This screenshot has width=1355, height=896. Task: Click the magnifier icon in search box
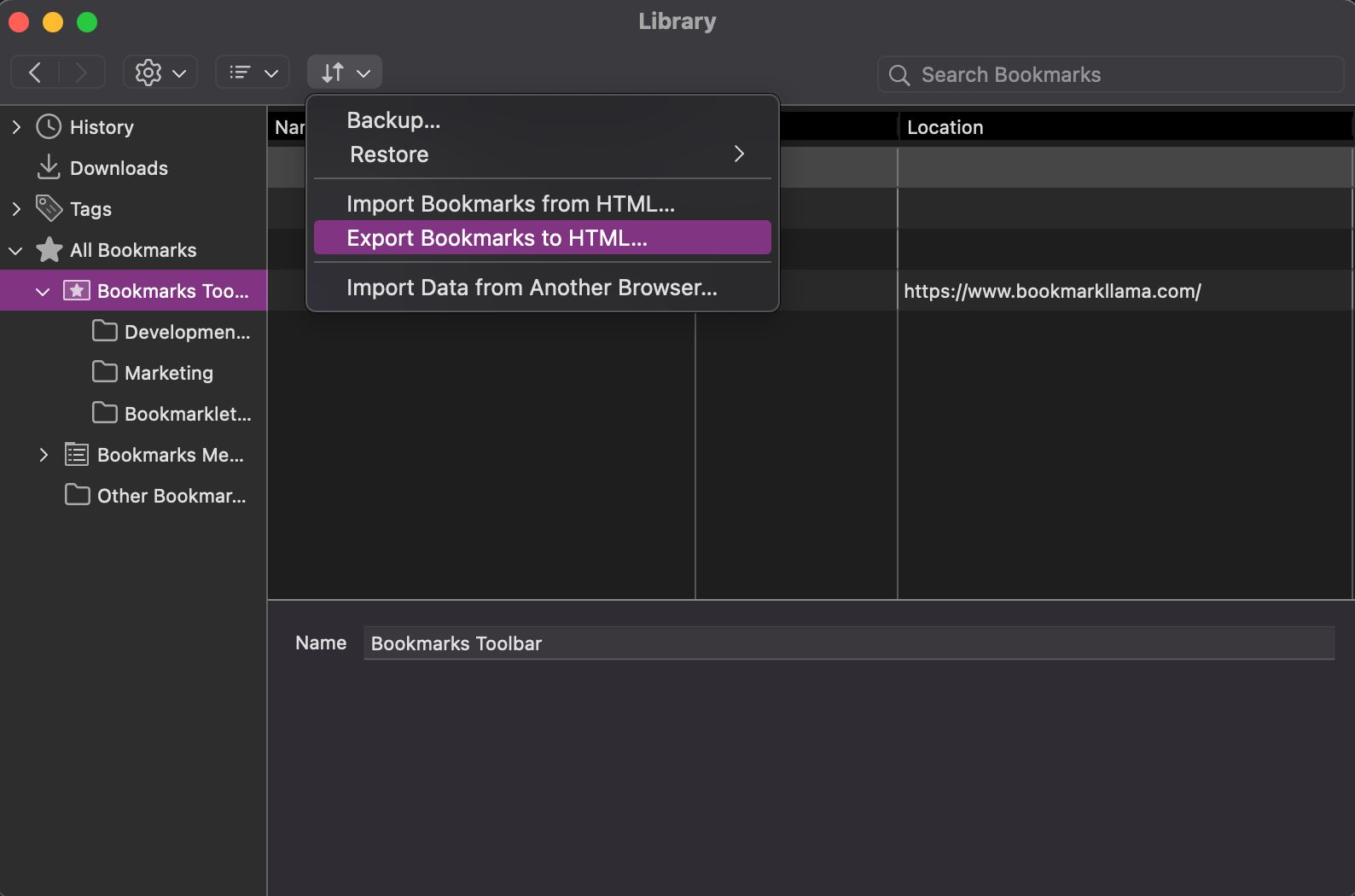click(x=899, y=75)
